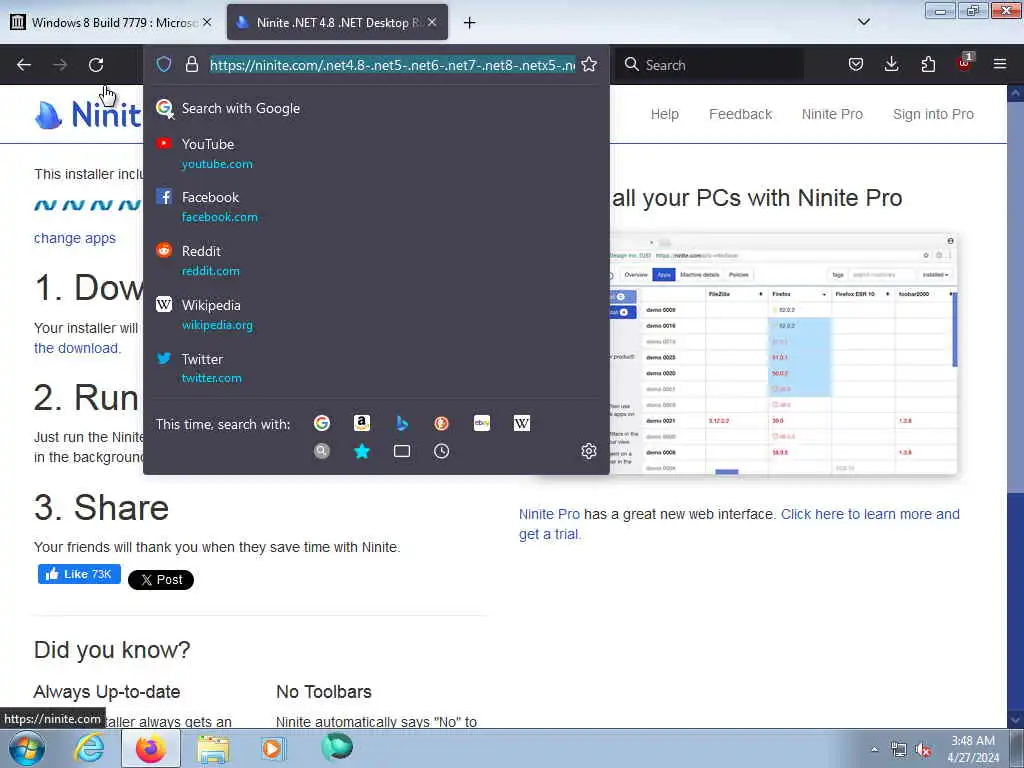Open a new tab with plus button

click(470, 23)
